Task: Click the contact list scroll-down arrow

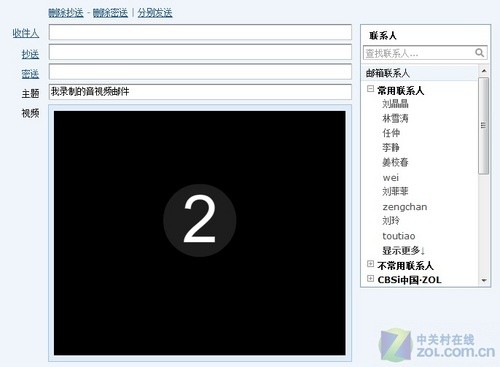Action: coord(484,280)
